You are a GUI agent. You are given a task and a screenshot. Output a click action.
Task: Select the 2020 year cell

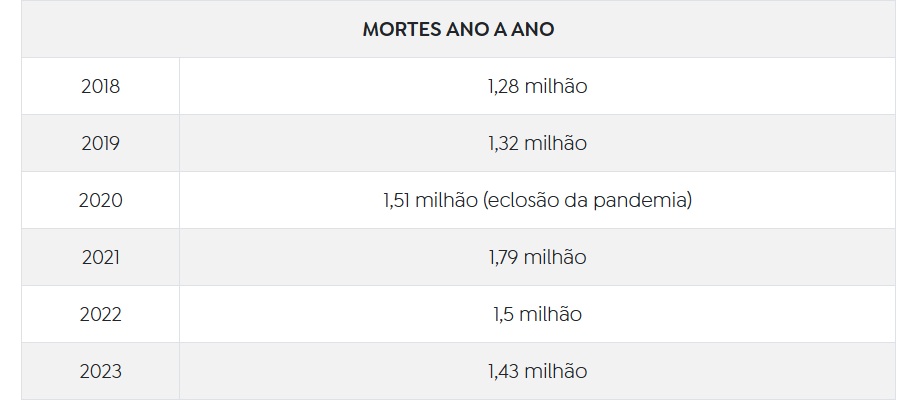100,200
